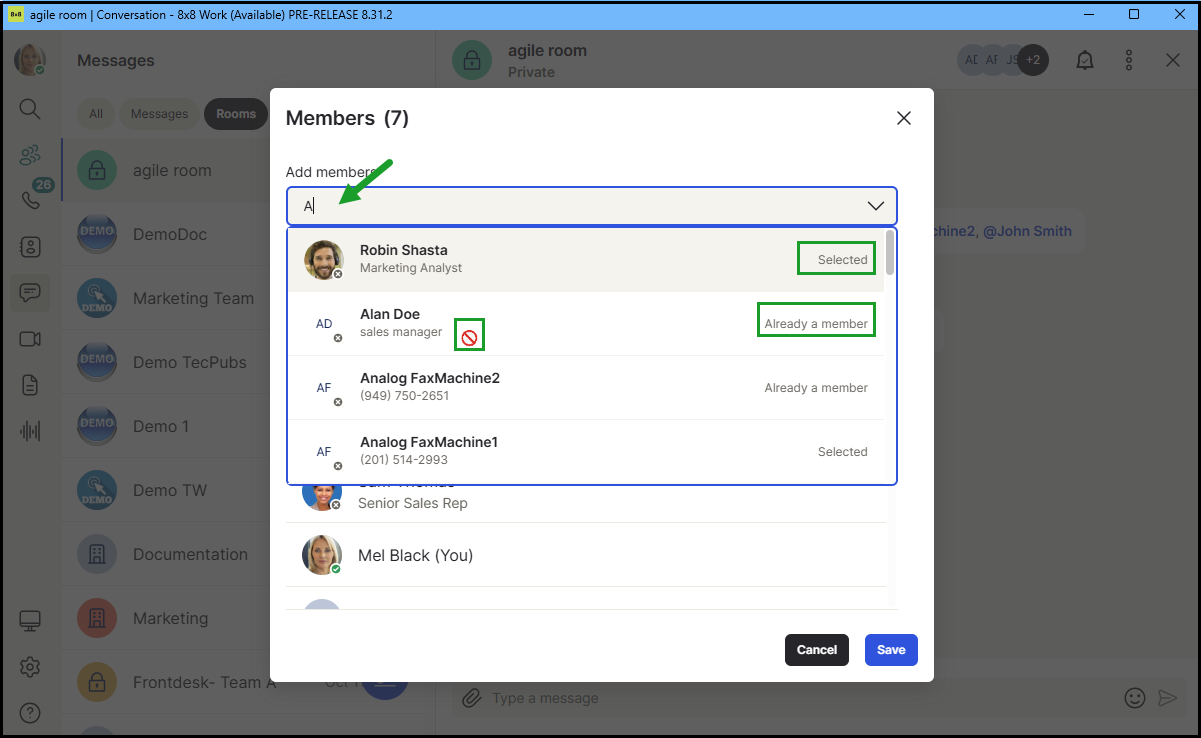The image size is (1201, 738).
Task: Click the dropdown list scrollbar
Action: tap(890, 253)
